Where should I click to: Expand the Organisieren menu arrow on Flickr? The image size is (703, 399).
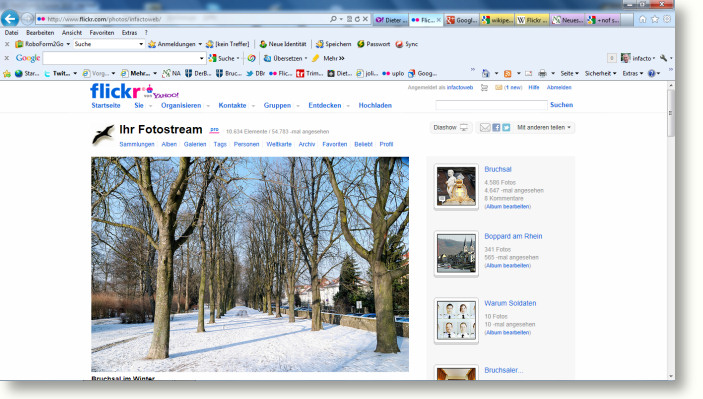click(x=208, y=106)
